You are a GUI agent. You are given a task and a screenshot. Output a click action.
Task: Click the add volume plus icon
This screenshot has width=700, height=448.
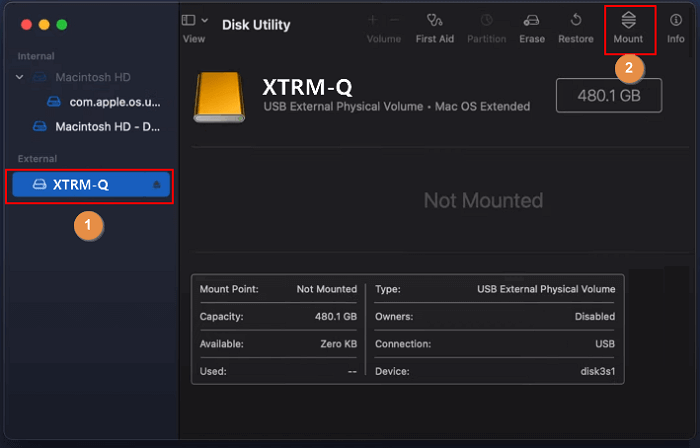[373, 19]
